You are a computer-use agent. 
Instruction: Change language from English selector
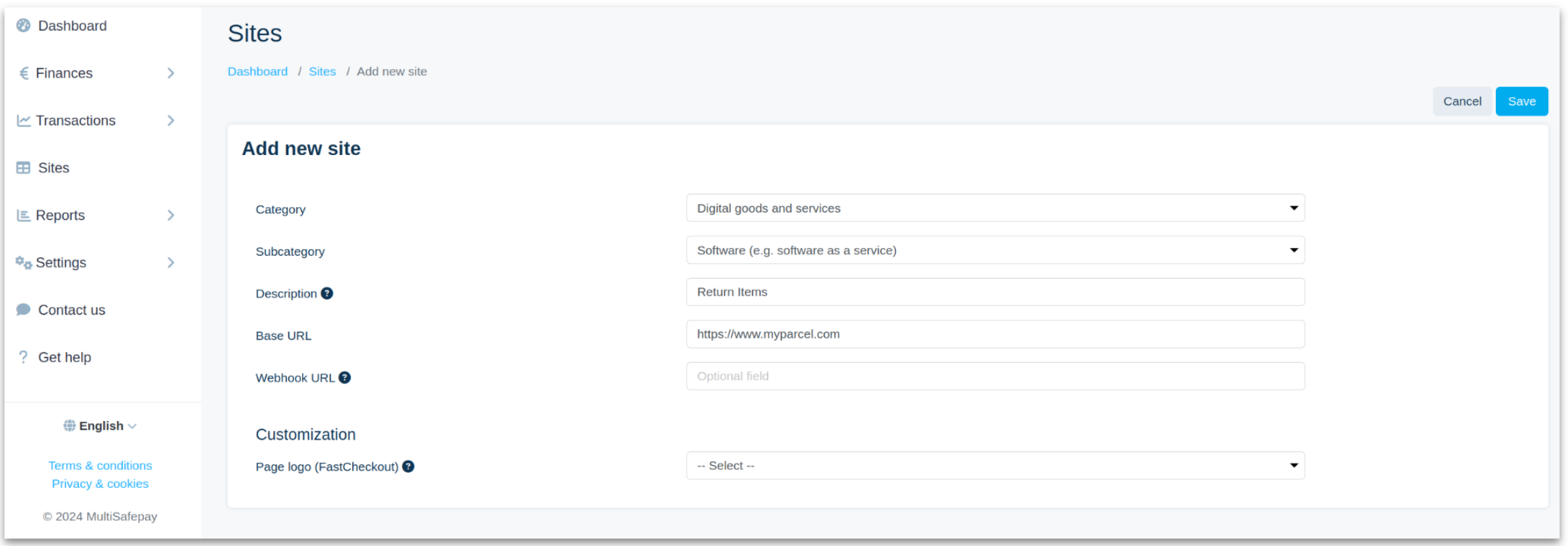coord(101,426)
